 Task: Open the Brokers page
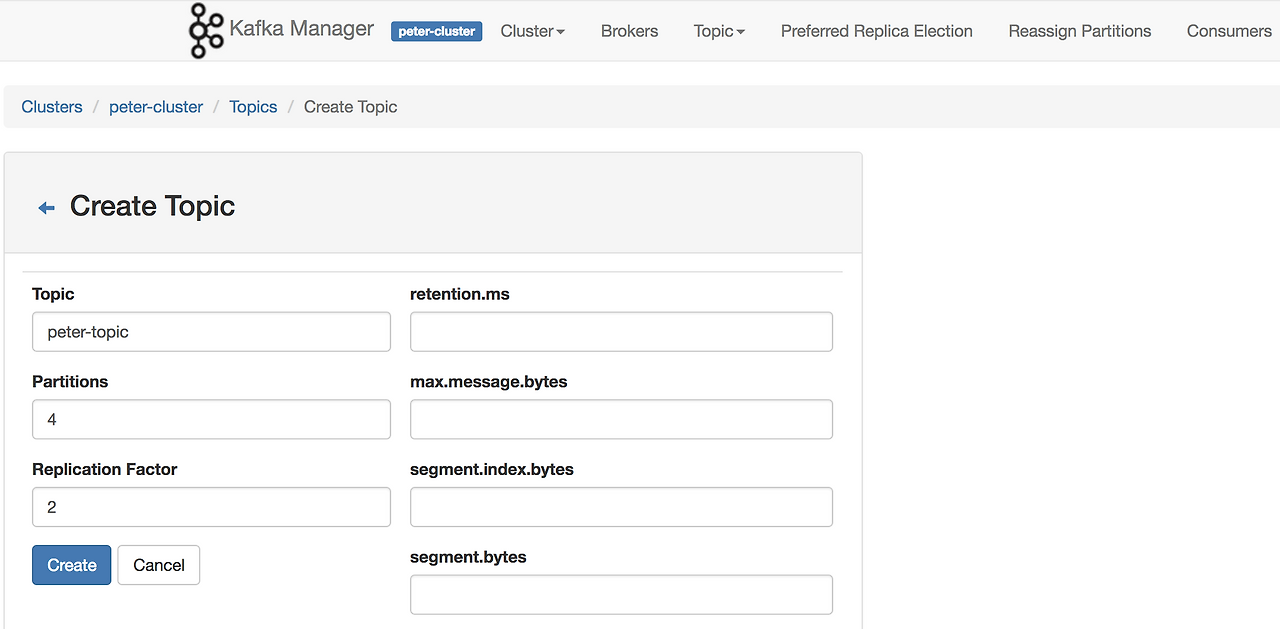tap(629, 31)
